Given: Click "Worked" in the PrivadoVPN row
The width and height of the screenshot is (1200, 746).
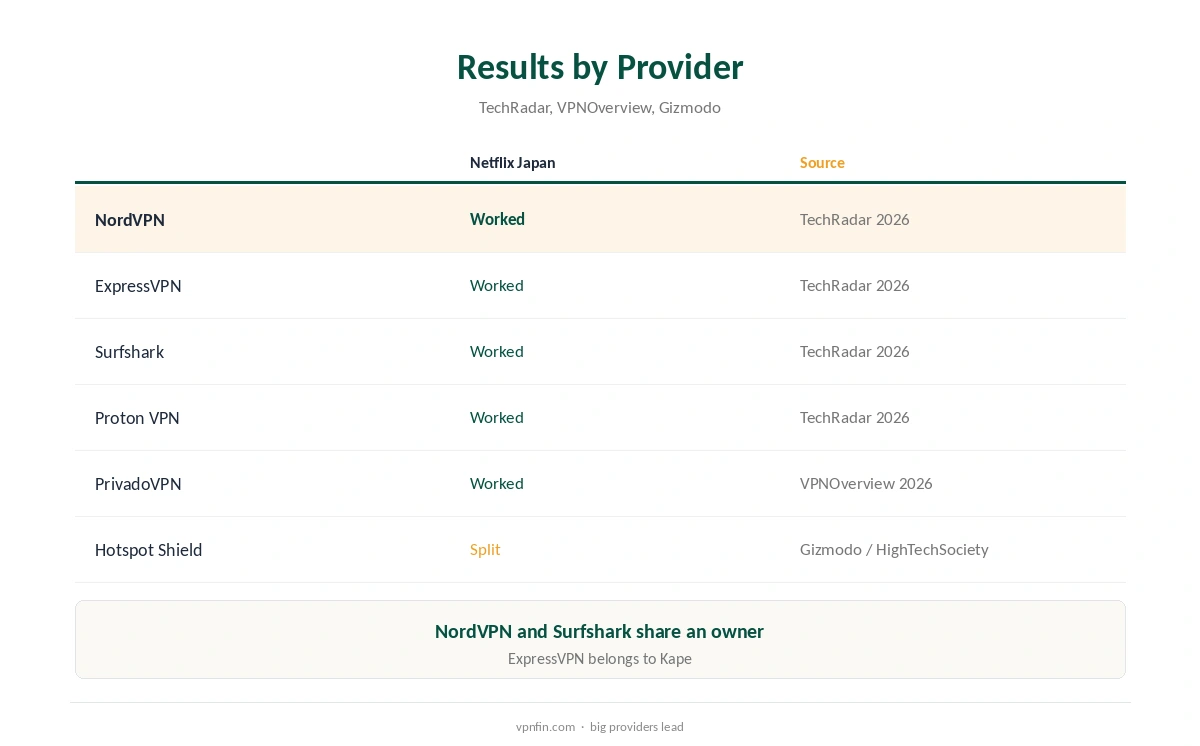Looking at the screenshot, I should 497,483.
